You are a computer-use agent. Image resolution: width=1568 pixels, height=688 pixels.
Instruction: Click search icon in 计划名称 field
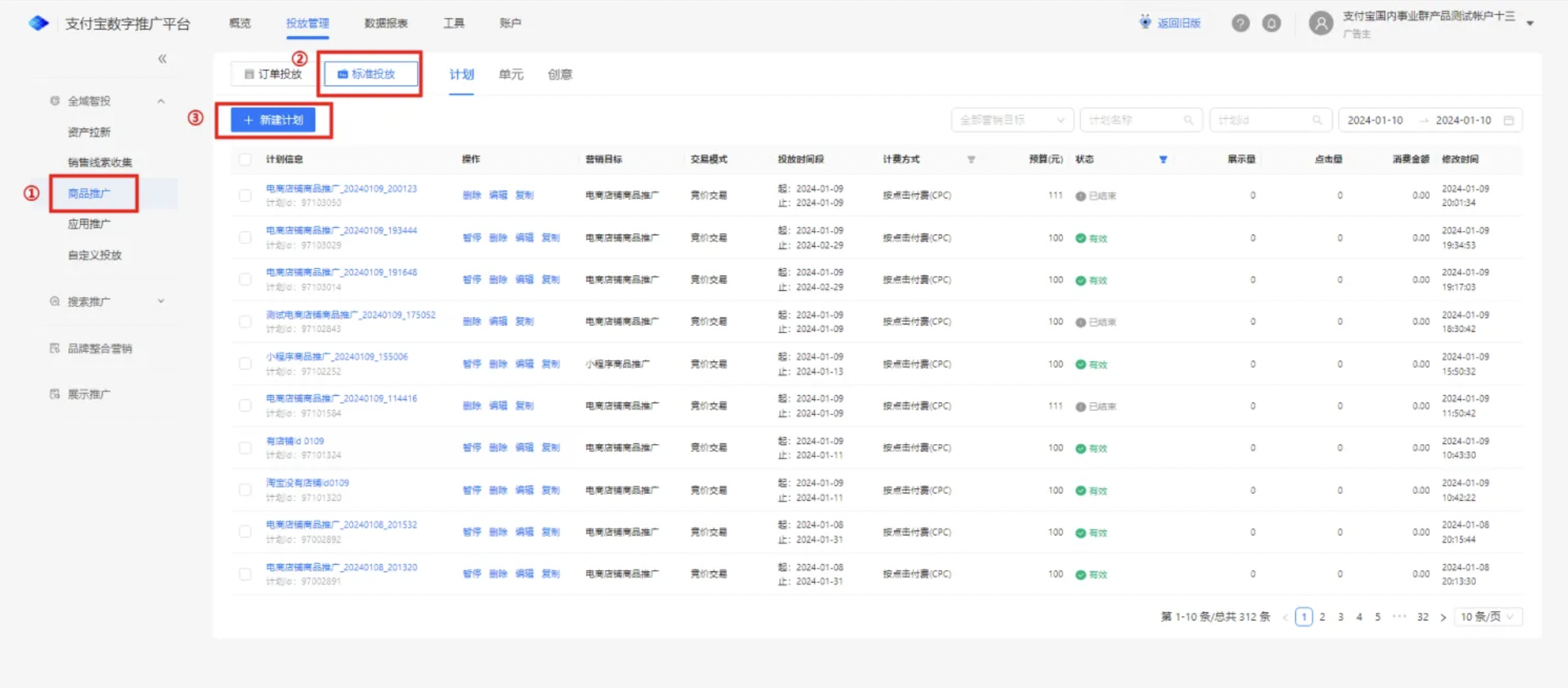pos(1189,120)
